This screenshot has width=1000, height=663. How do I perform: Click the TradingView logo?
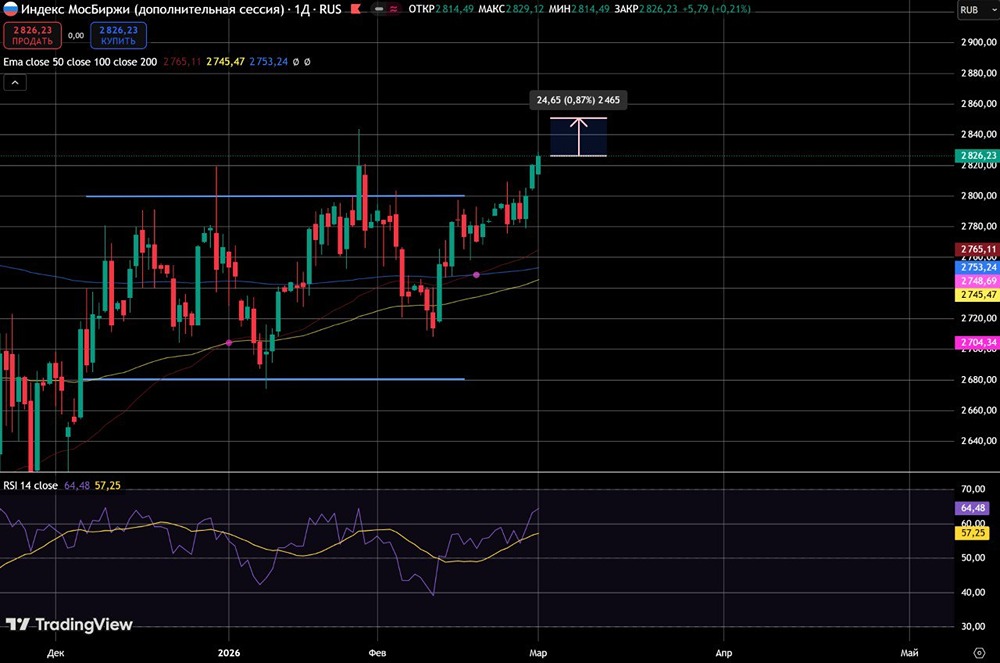click(x=69, y=625)
